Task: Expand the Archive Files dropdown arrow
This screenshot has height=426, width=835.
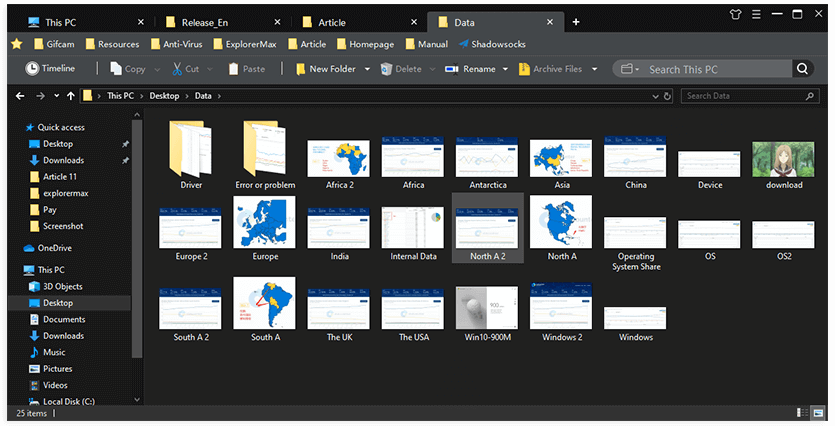Action: (x=594, y=69)
